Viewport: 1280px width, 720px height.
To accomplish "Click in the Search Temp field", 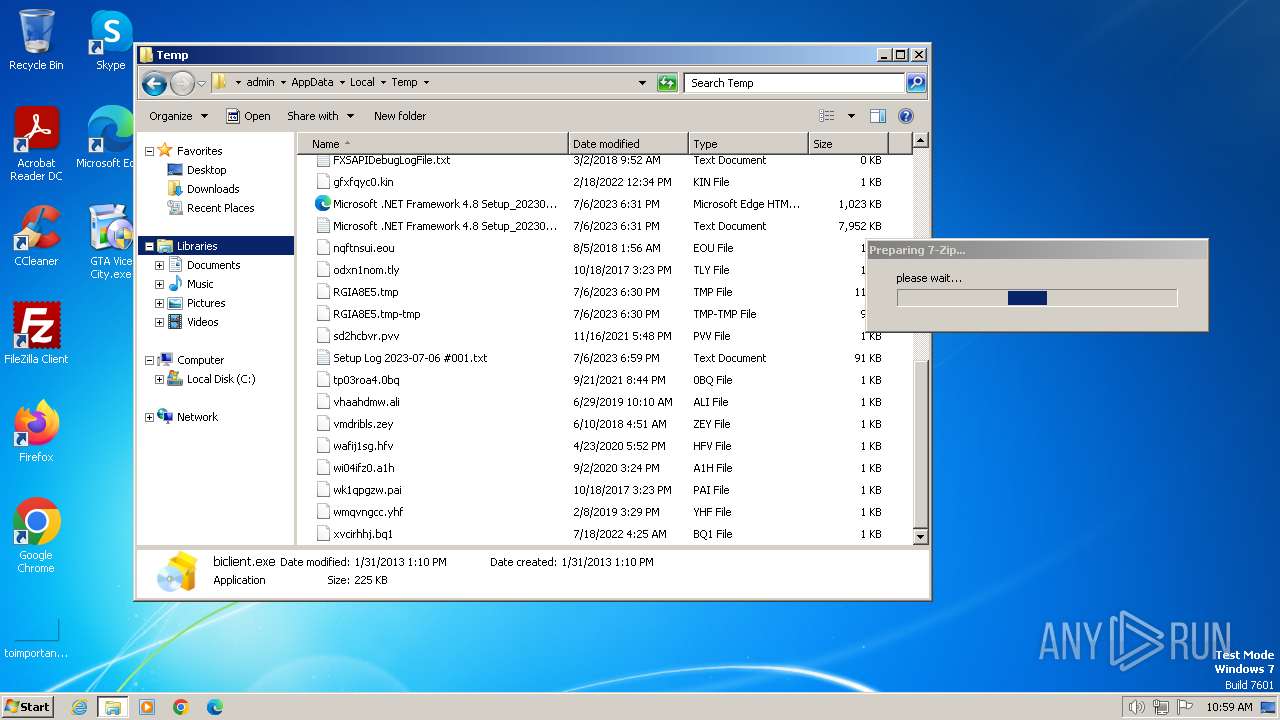I will pos(795,83).
